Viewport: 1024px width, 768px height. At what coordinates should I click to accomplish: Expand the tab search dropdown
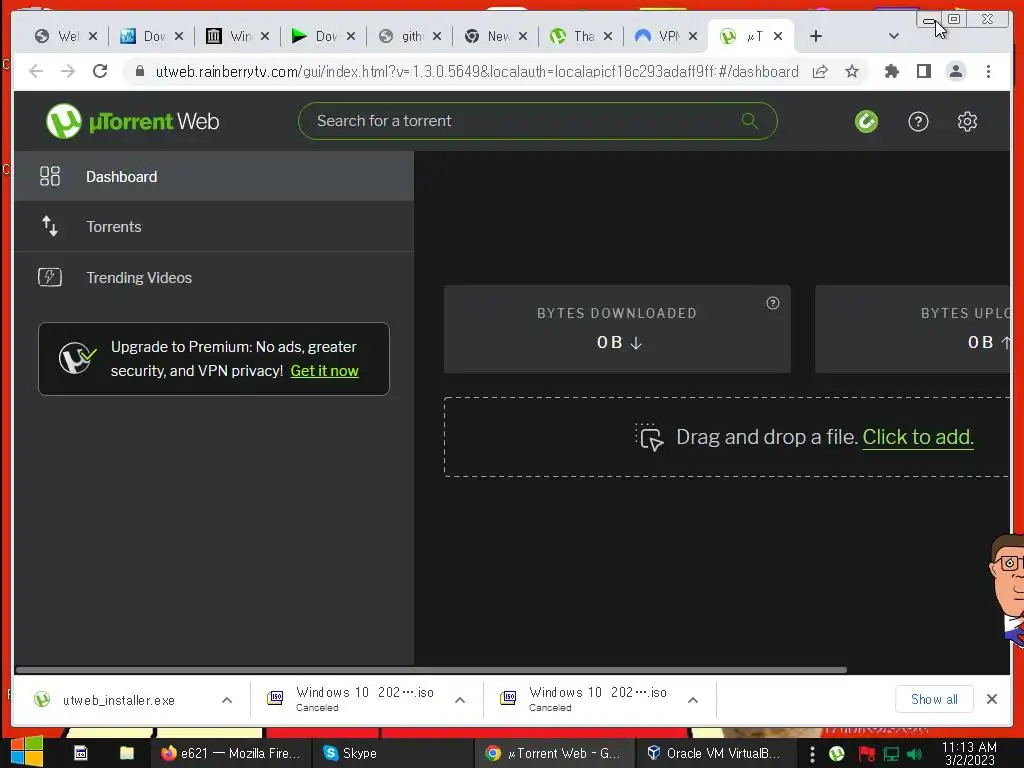tap(894, 37)
